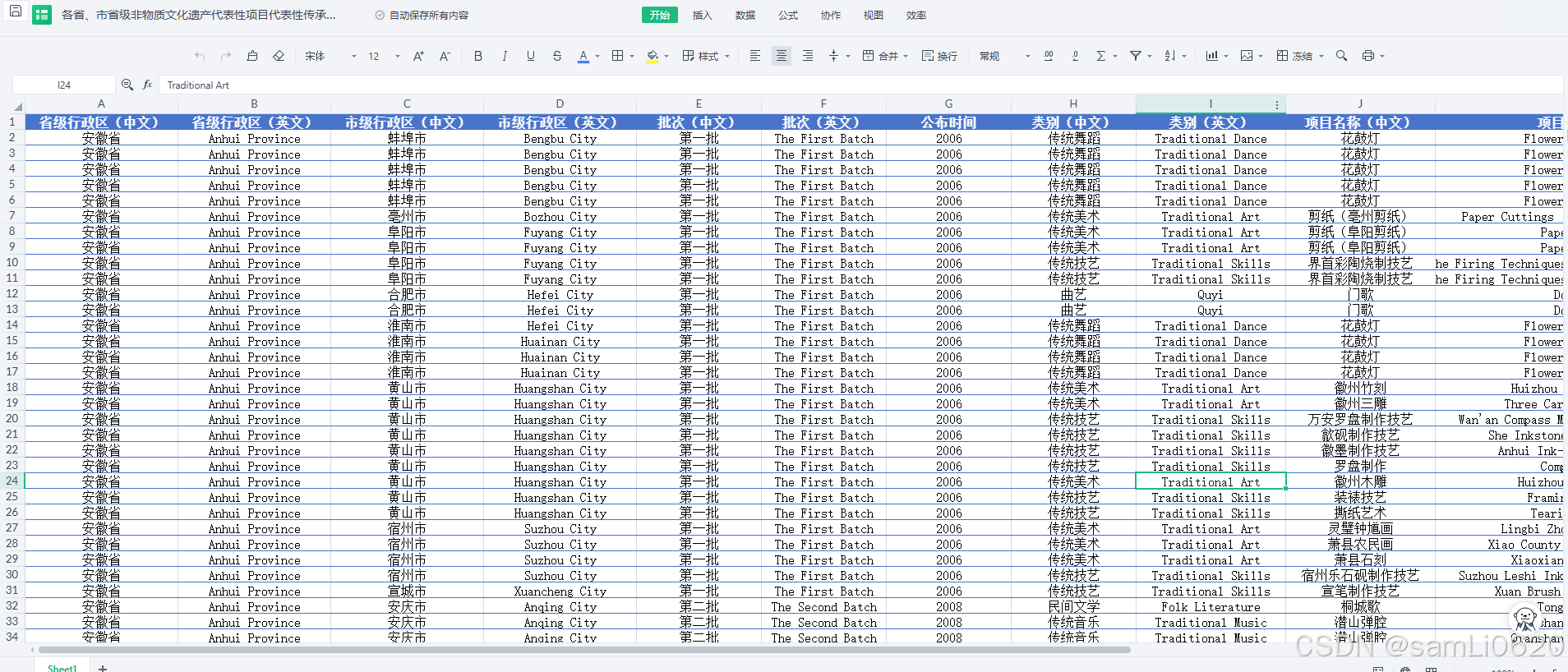Click the filter funnel icon
Screen dimensions: 1568x672
pyautogui.click(x=1136, y=56)
